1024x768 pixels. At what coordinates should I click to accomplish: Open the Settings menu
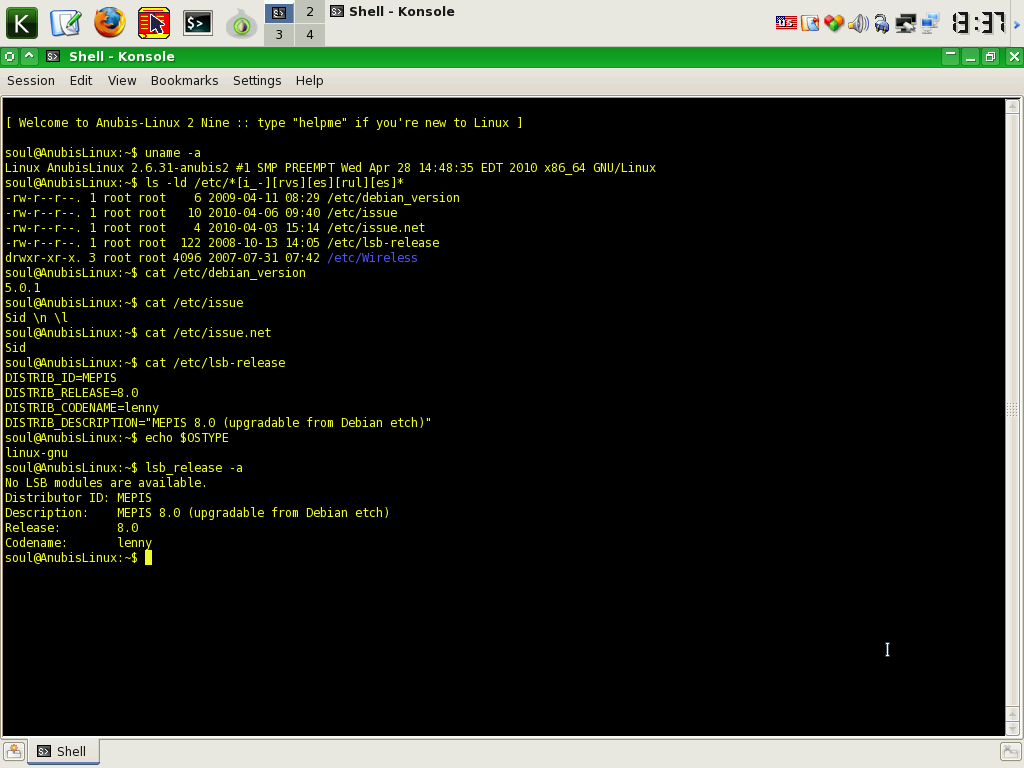tap(257, 80)
